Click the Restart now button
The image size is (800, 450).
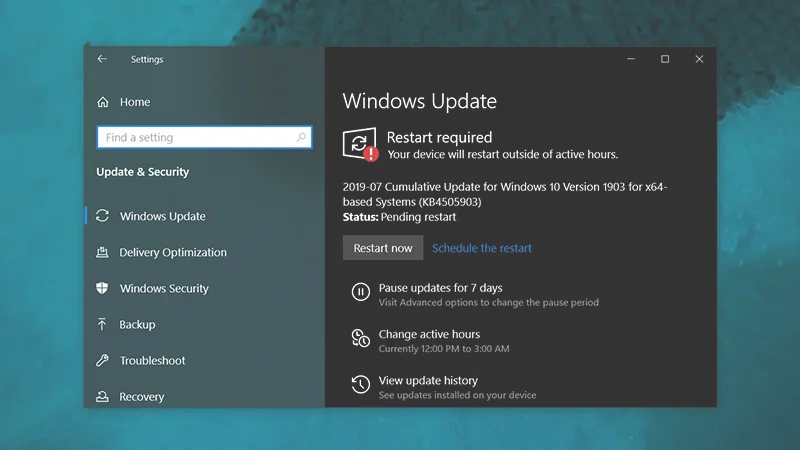click(x=383, y=248)
